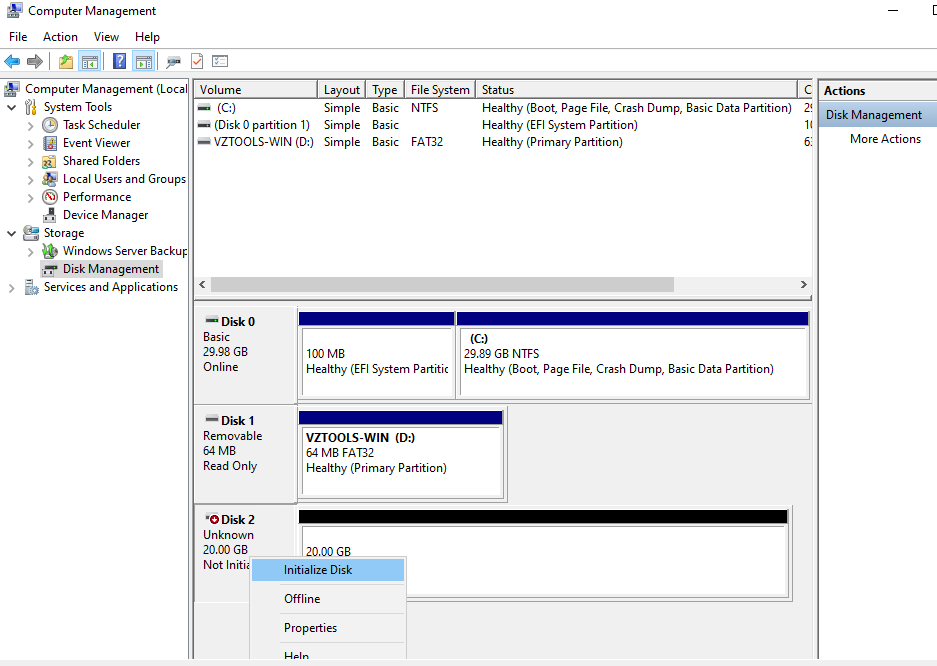Click the Windows Server Backup icon
Screen dimensions: 937x666
50,251
